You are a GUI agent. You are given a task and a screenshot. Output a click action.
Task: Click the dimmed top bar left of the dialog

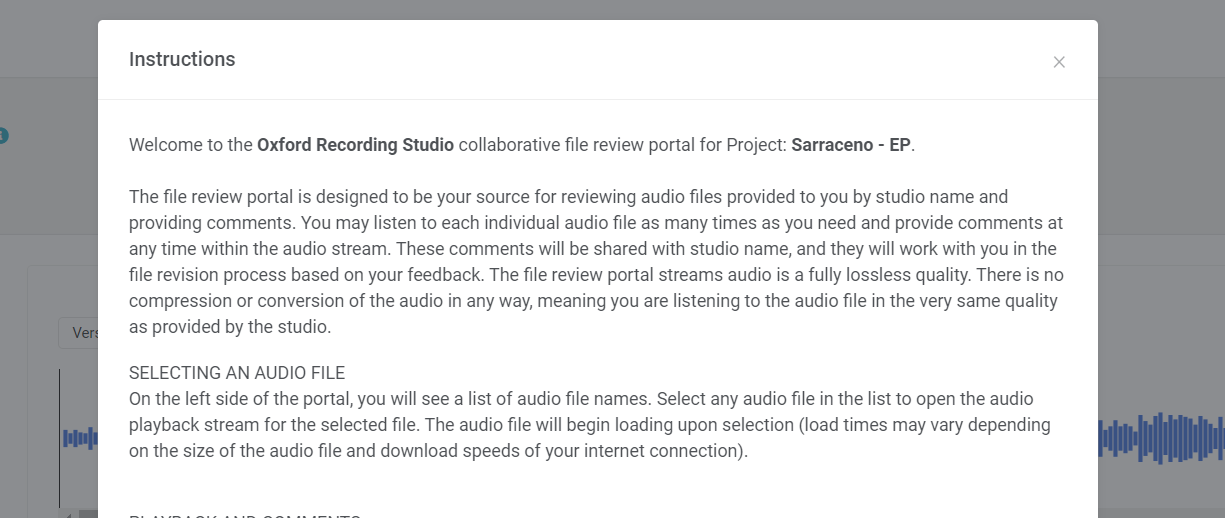coord(48,38)
